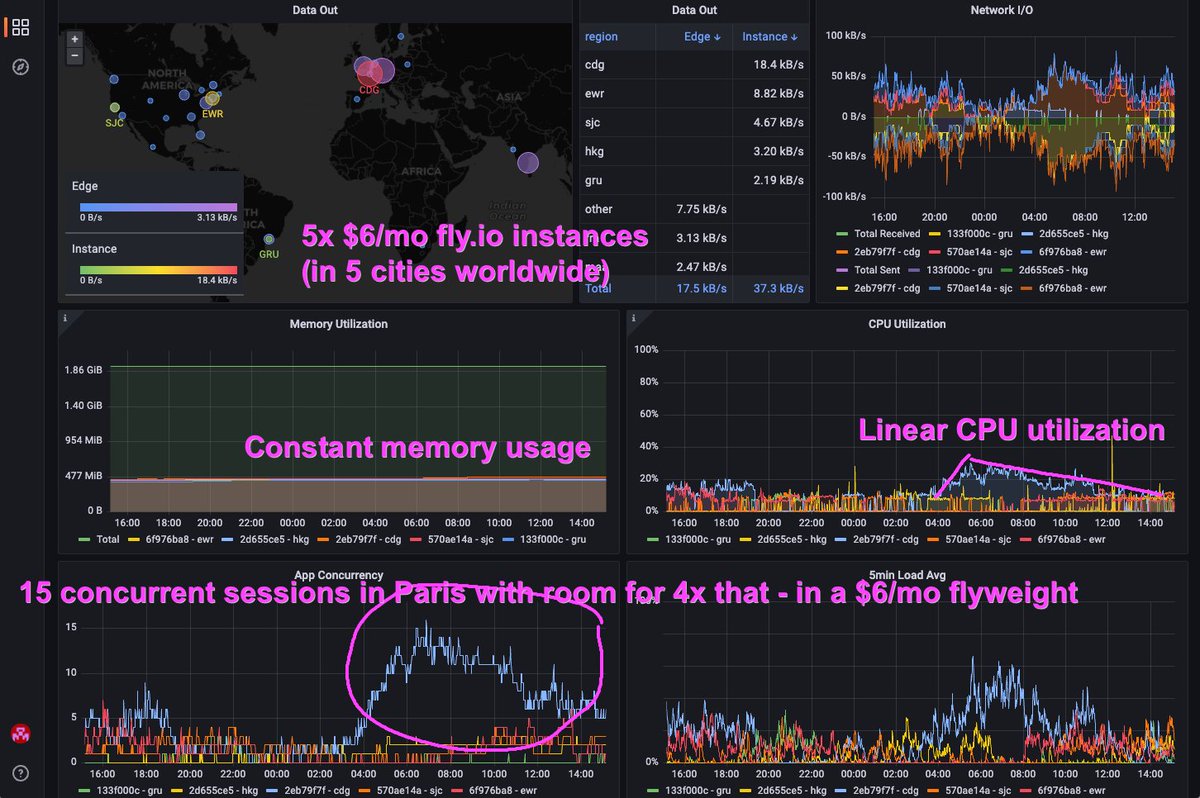Zoom out the map with the minus button

point(75,56)
